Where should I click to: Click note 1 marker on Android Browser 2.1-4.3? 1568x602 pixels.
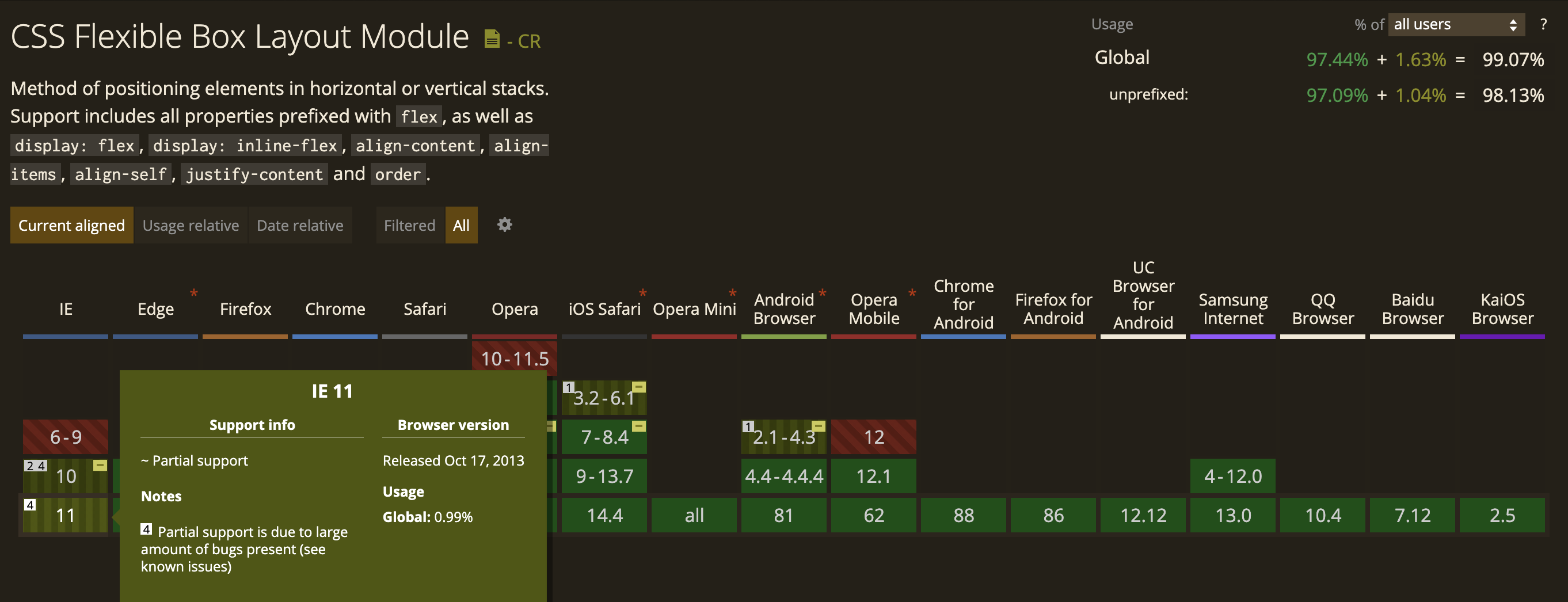click(x=748, y=426)
